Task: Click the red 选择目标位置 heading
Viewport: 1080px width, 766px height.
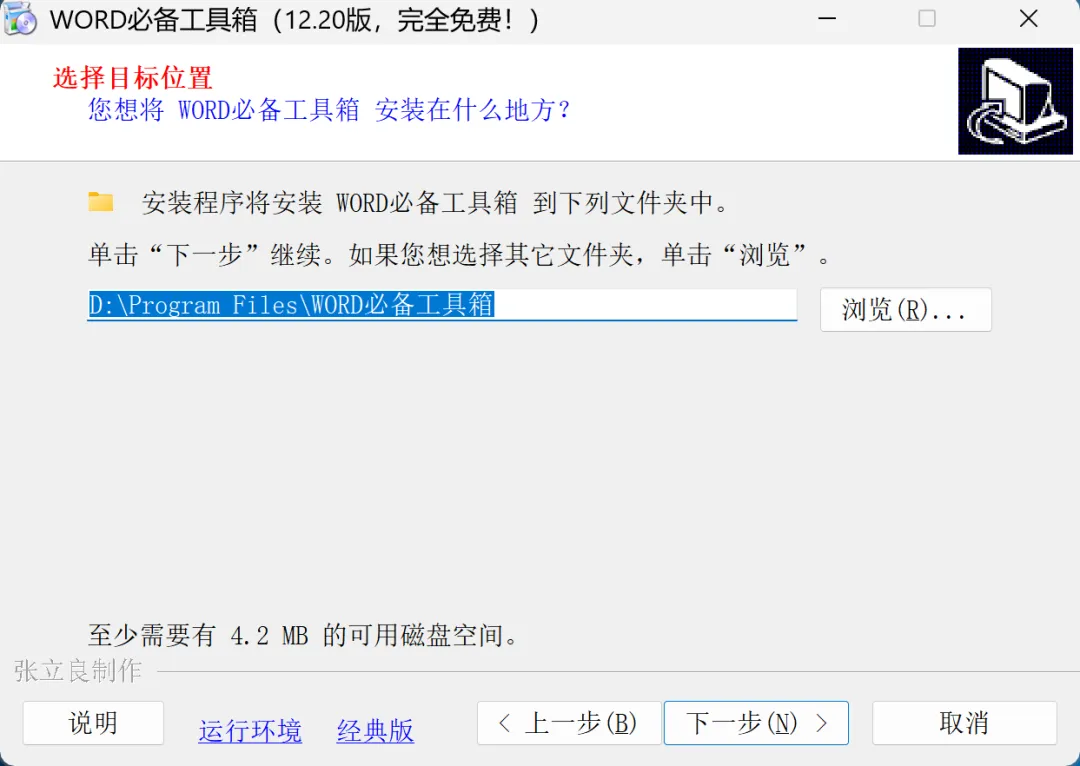Action: (x=133, y=78)
